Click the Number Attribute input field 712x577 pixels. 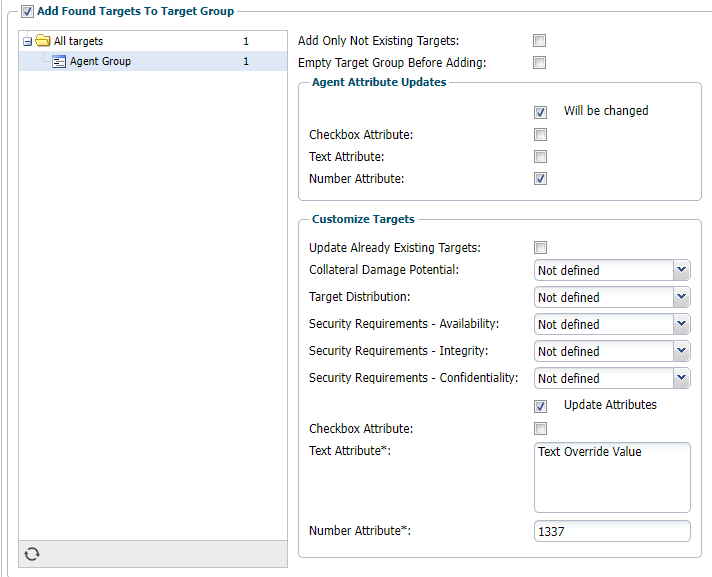coord(612,531)
